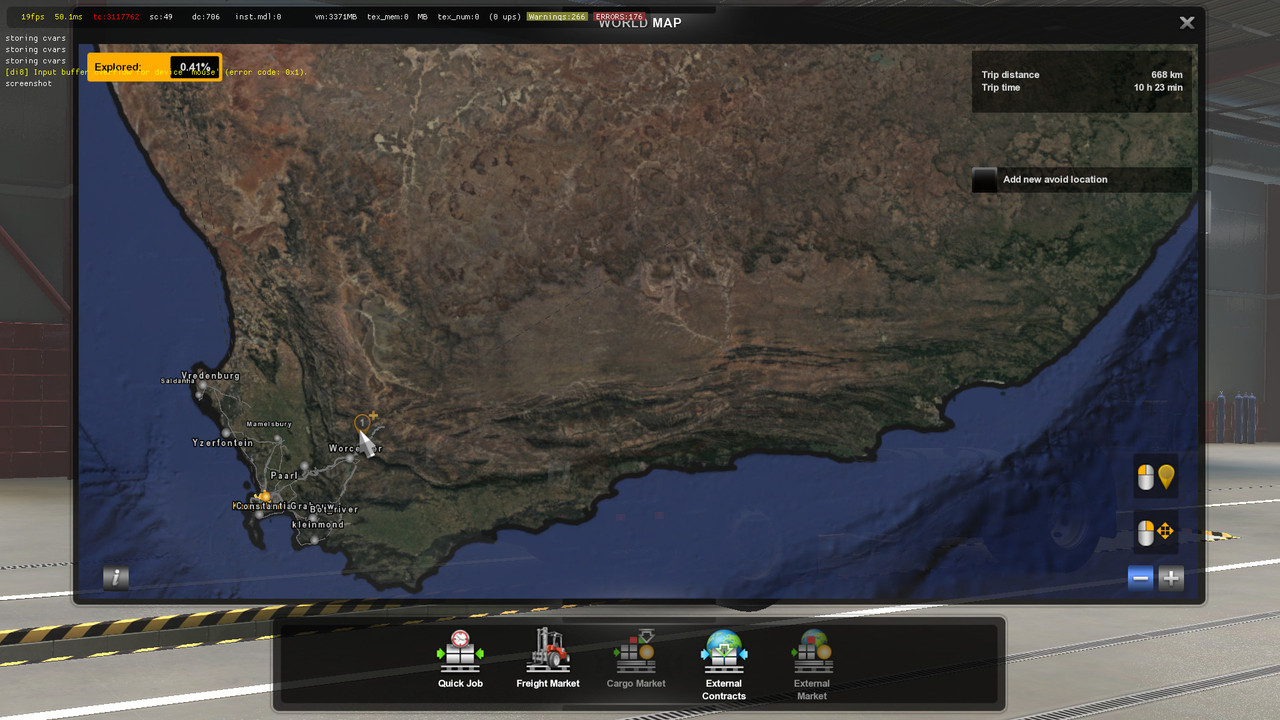The image size is (1280, 720).
Task: Open the Freight Market
Action: click(x=548, y=658)
